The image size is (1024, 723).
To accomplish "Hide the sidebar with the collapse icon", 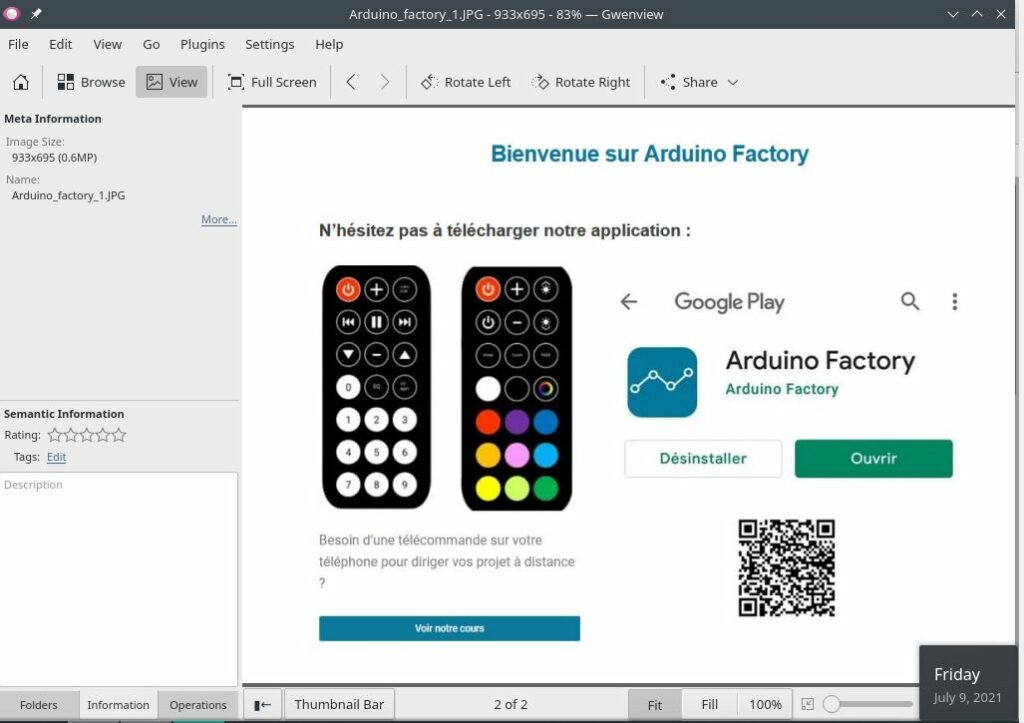I will tap(262, 704).
